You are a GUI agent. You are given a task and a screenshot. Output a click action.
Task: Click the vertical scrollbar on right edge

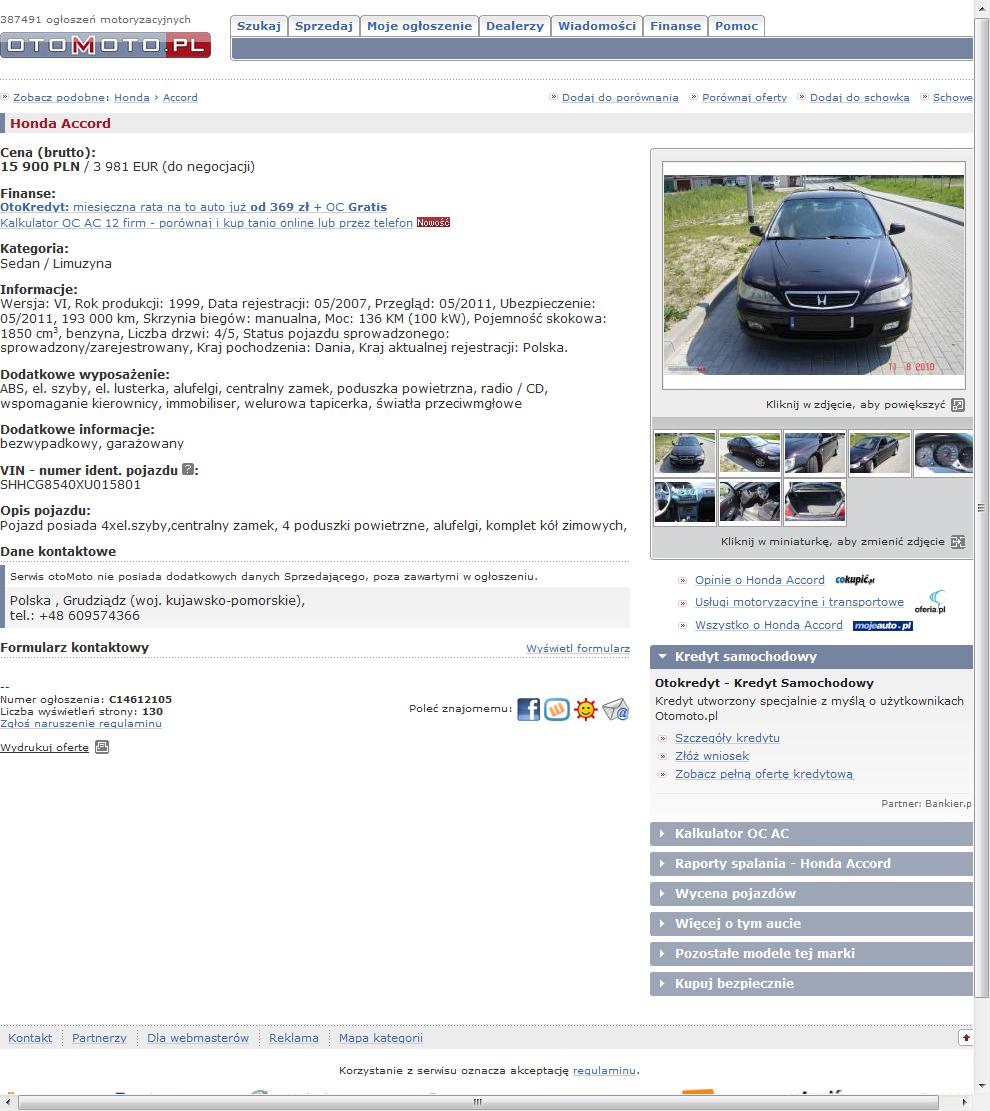(x=981, y=507)
